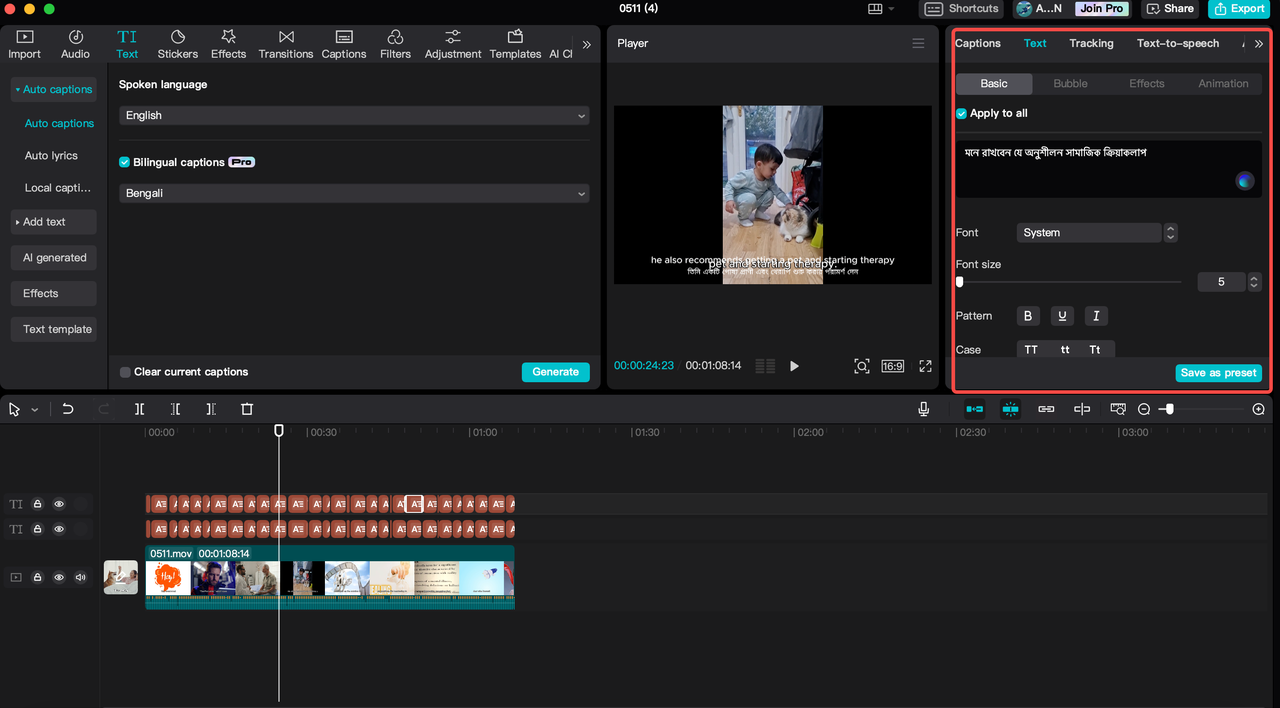Lock the top caption track

click(x=37, y=504)
